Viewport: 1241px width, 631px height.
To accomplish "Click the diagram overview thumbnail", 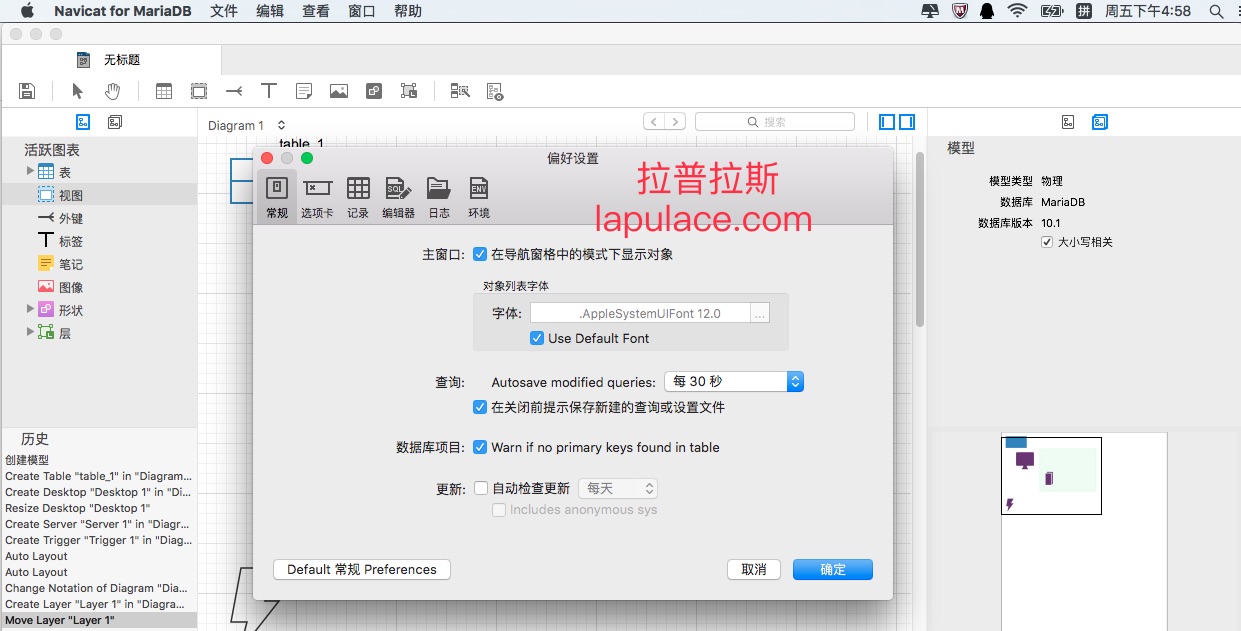I will pyautogui.click(x=1051, y=476).
